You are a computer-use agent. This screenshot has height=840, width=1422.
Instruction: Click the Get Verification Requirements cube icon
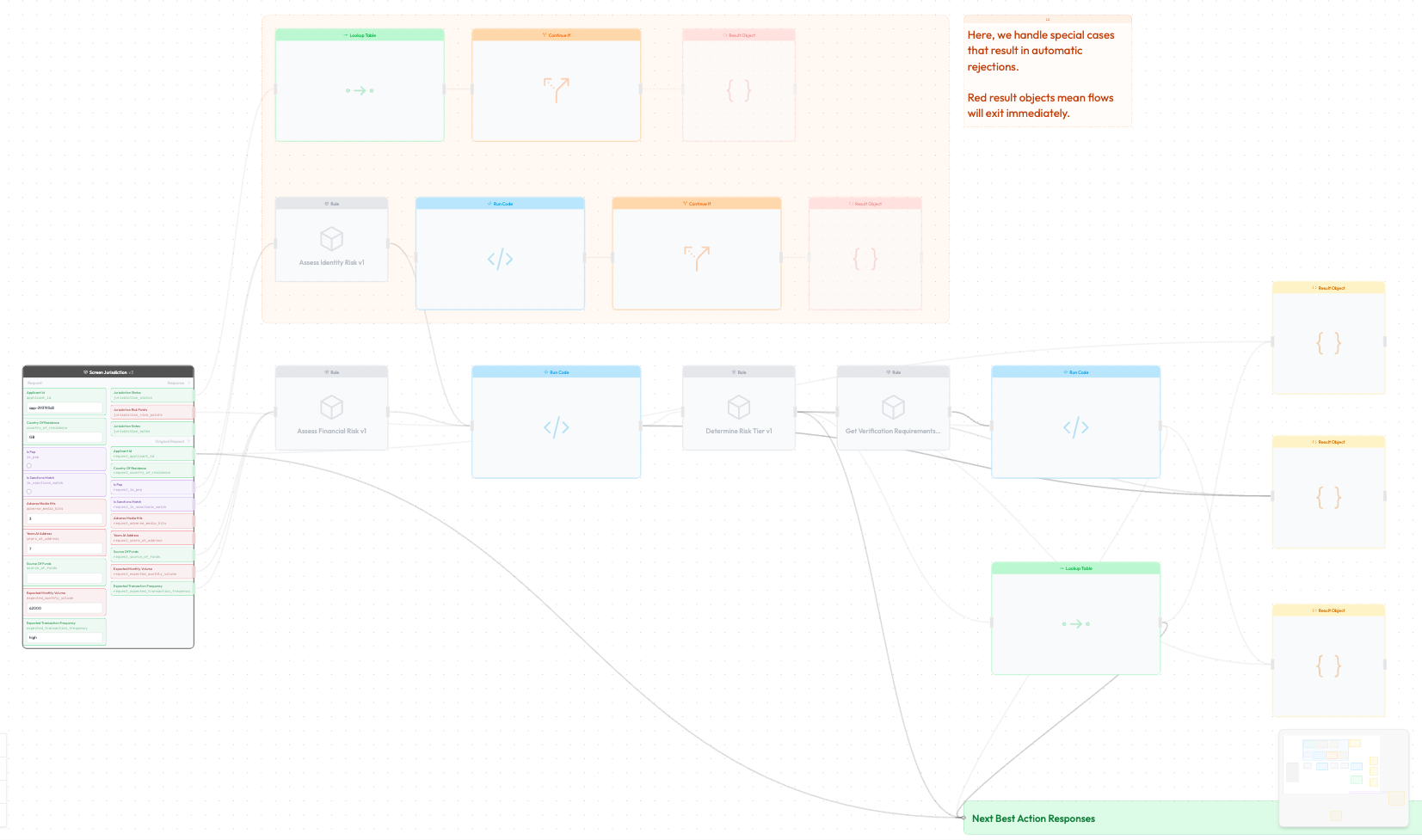893,407
